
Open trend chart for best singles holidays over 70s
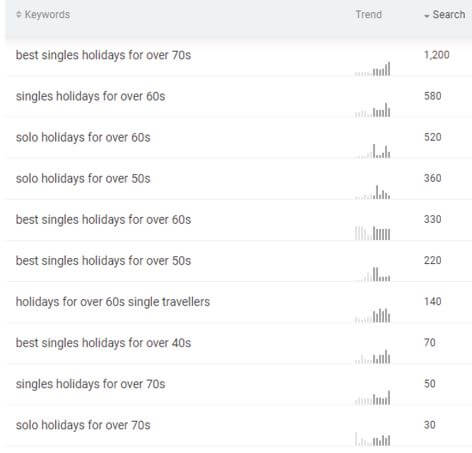pos(372,69)
